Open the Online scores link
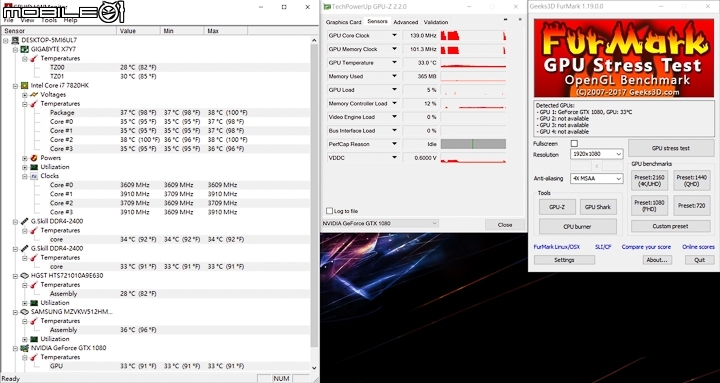 698,247
